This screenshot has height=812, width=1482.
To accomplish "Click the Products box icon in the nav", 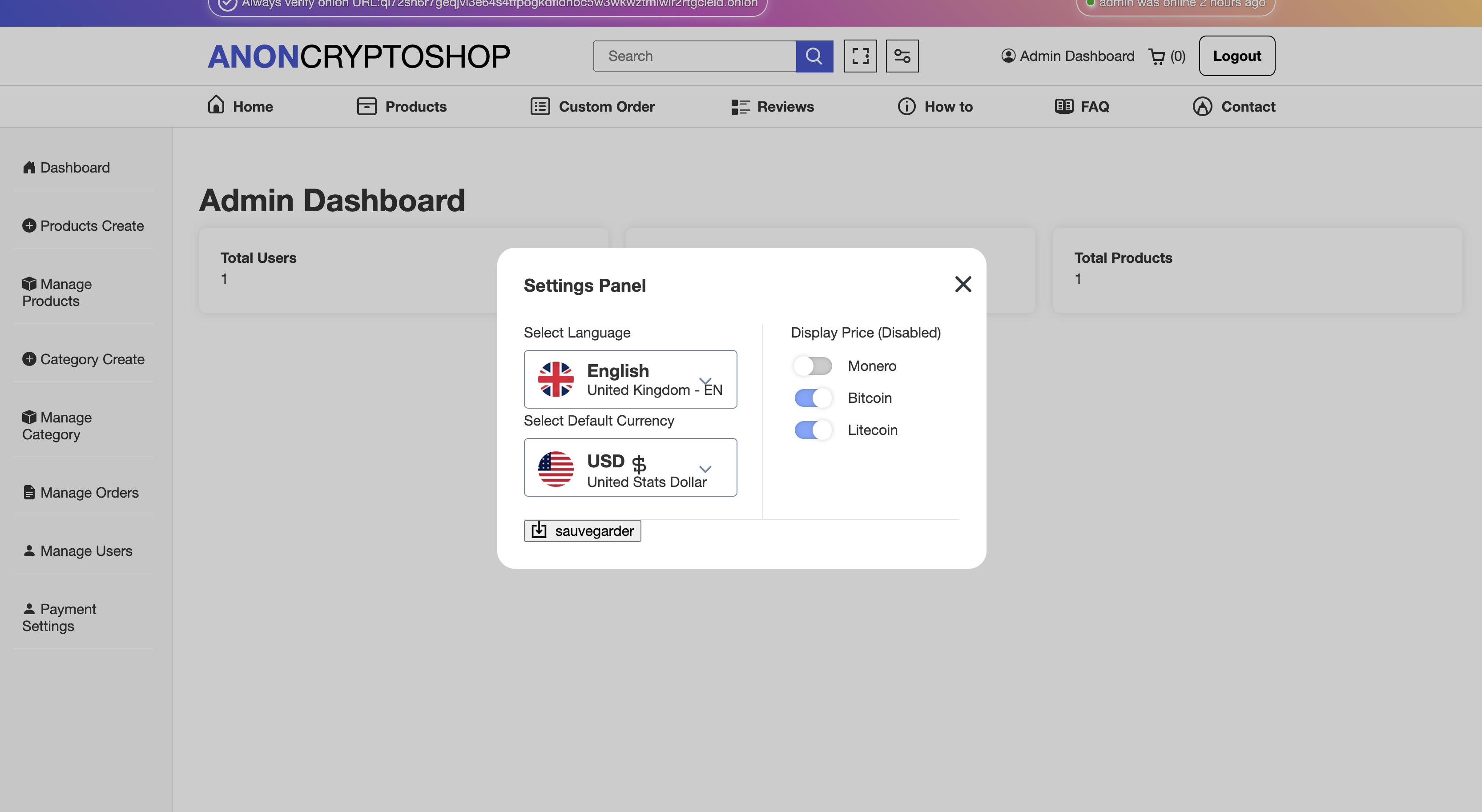I will 366,106.
